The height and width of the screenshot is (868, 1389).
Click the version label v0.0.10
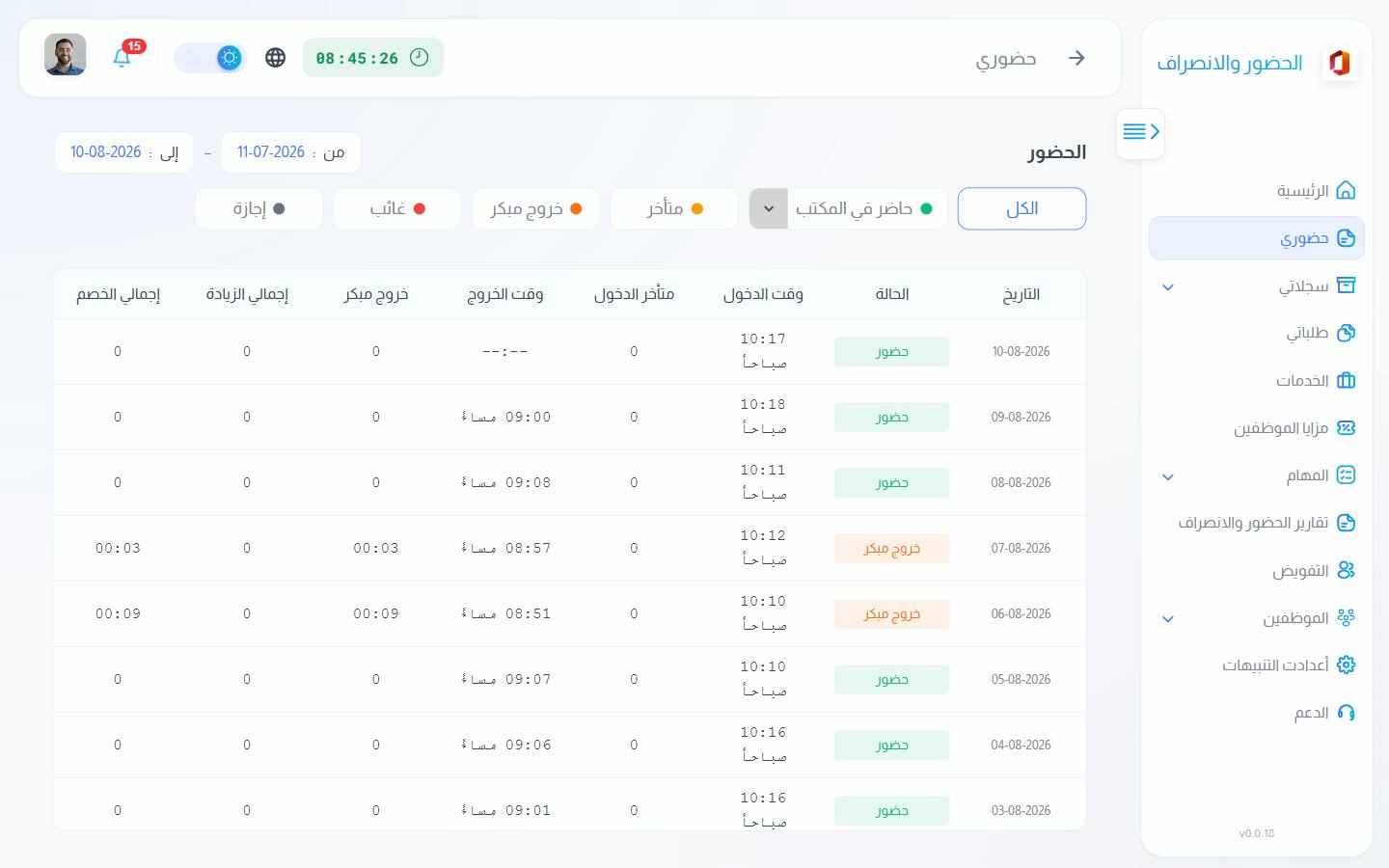[x=1257, y=833]
